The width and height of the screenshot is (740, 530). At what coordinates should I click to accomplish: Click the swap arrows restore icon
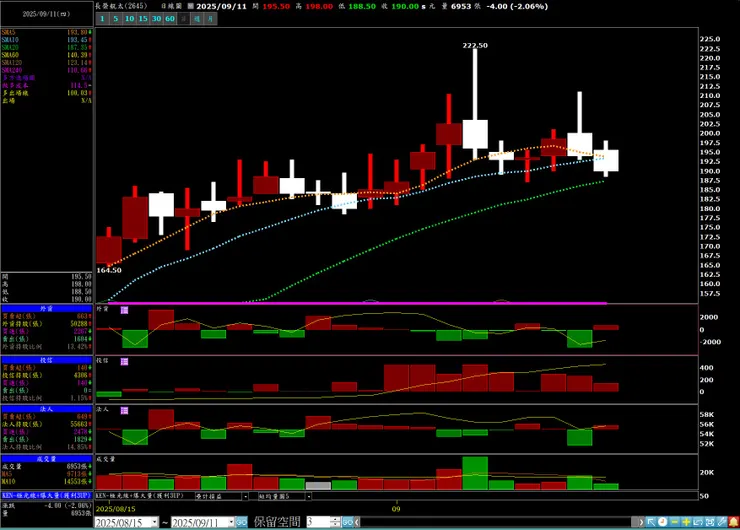coord(698,522)
